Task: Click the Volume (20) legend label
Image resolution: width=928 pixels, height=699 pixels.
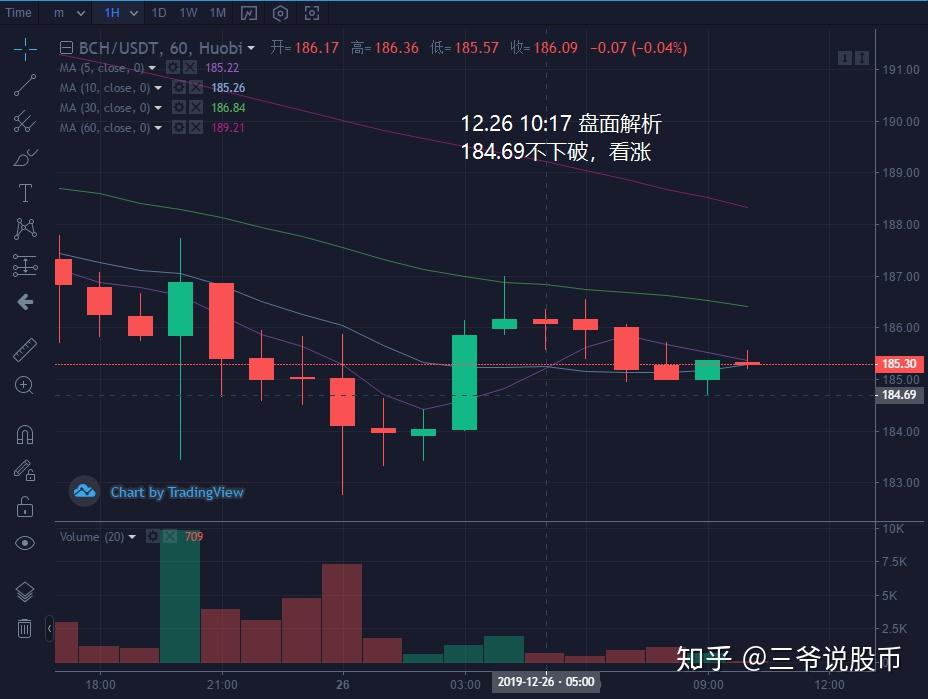Action: click(92, 537)
